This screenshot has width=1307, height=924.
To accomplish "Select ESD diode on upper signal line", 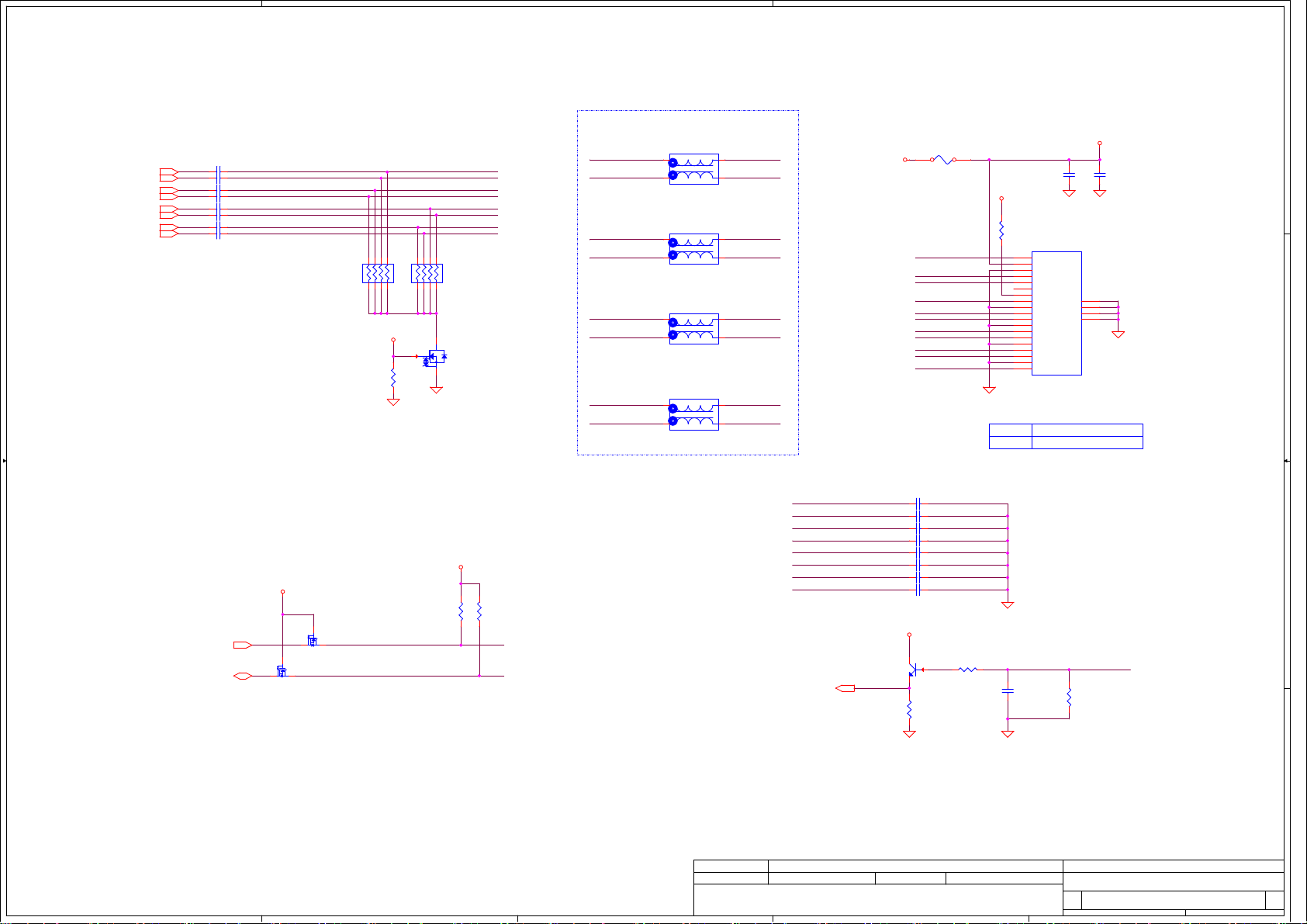I will tap(312, 641).
